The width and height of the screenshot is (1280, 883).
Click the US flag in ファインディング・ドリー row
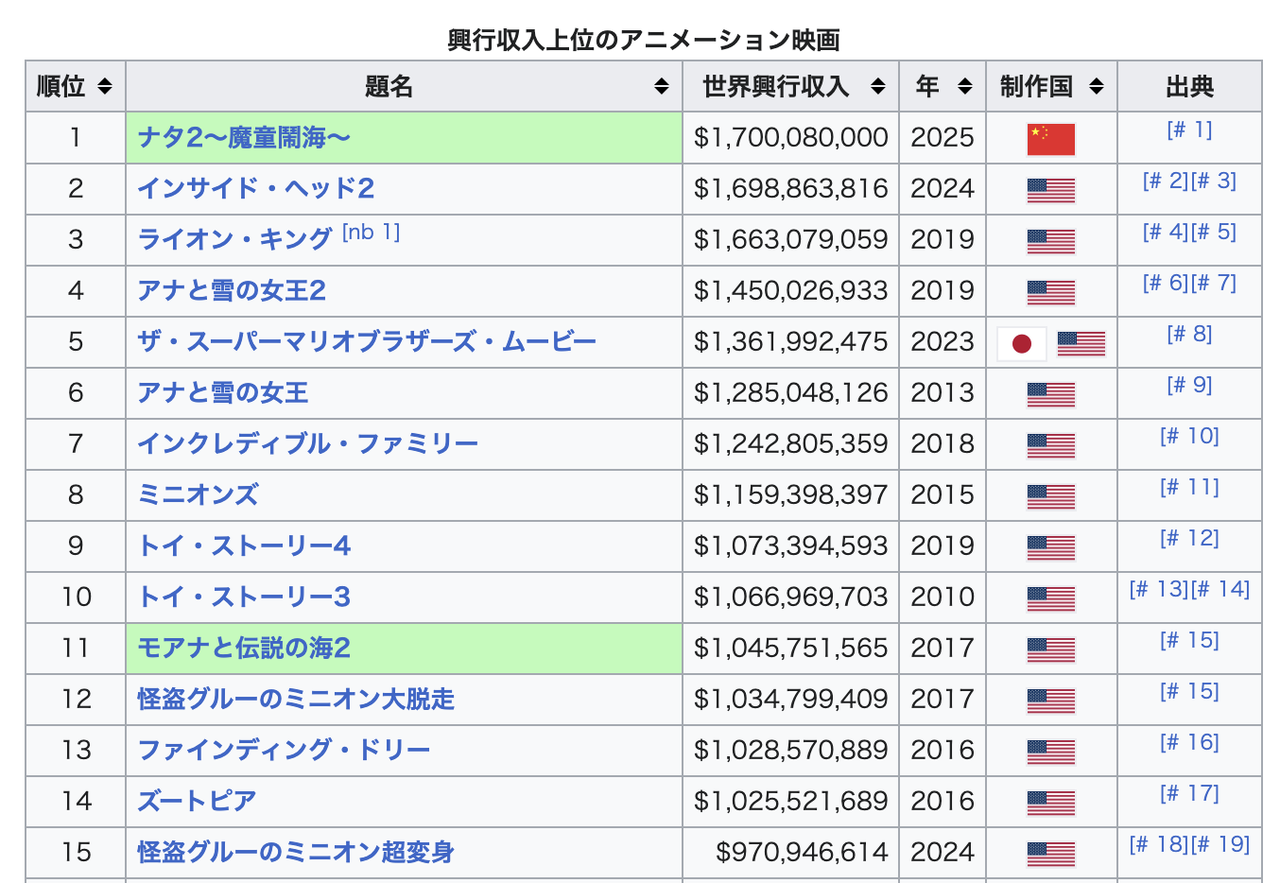[x=1051, y=751]
